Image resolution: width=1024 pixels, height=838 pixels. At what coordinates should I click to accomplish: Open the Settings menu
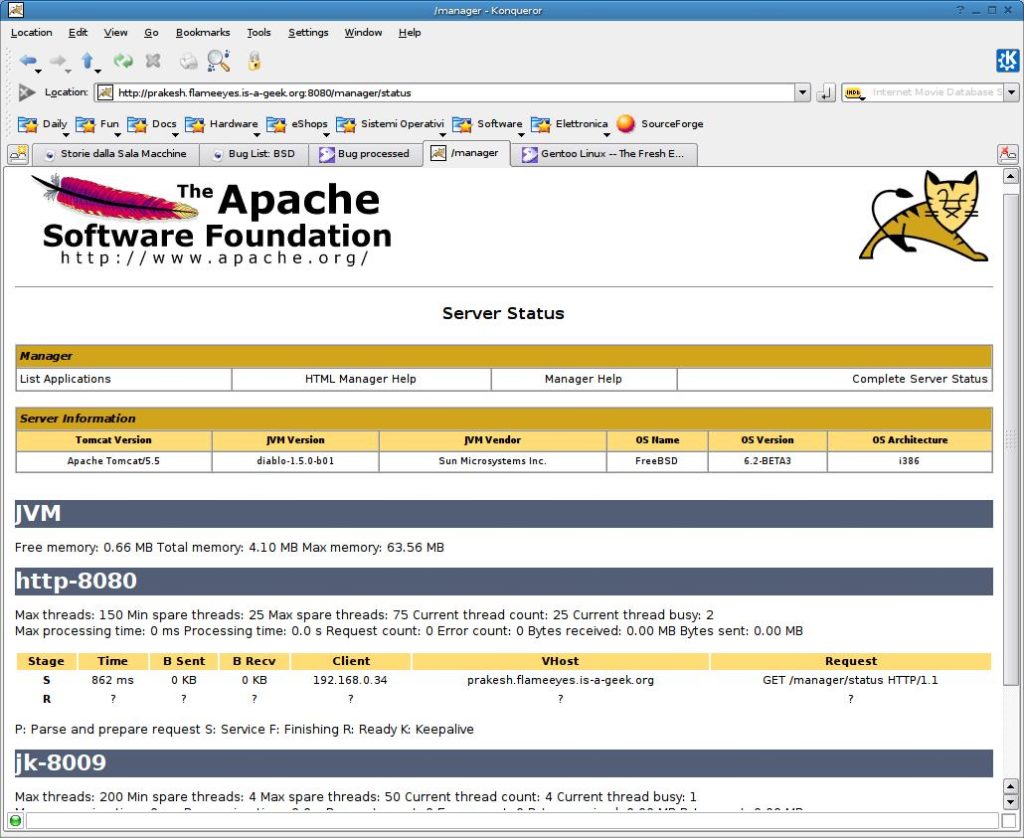308,33
